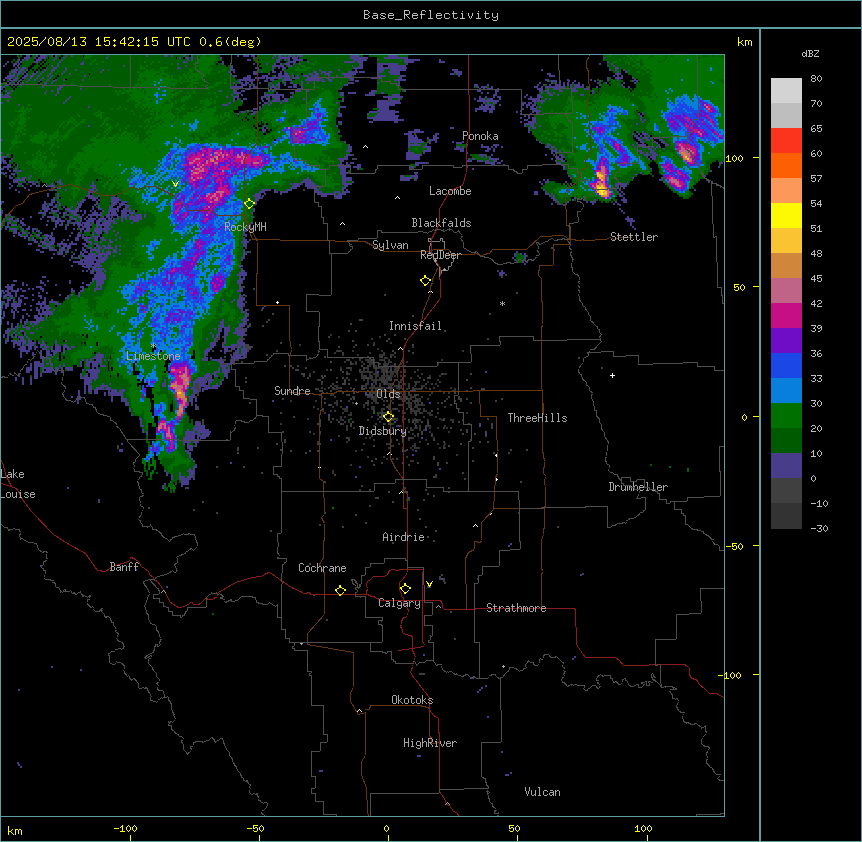Click the RockyMH town label
The height and width of the screenshot is (842, 862).
click(245, 227)
